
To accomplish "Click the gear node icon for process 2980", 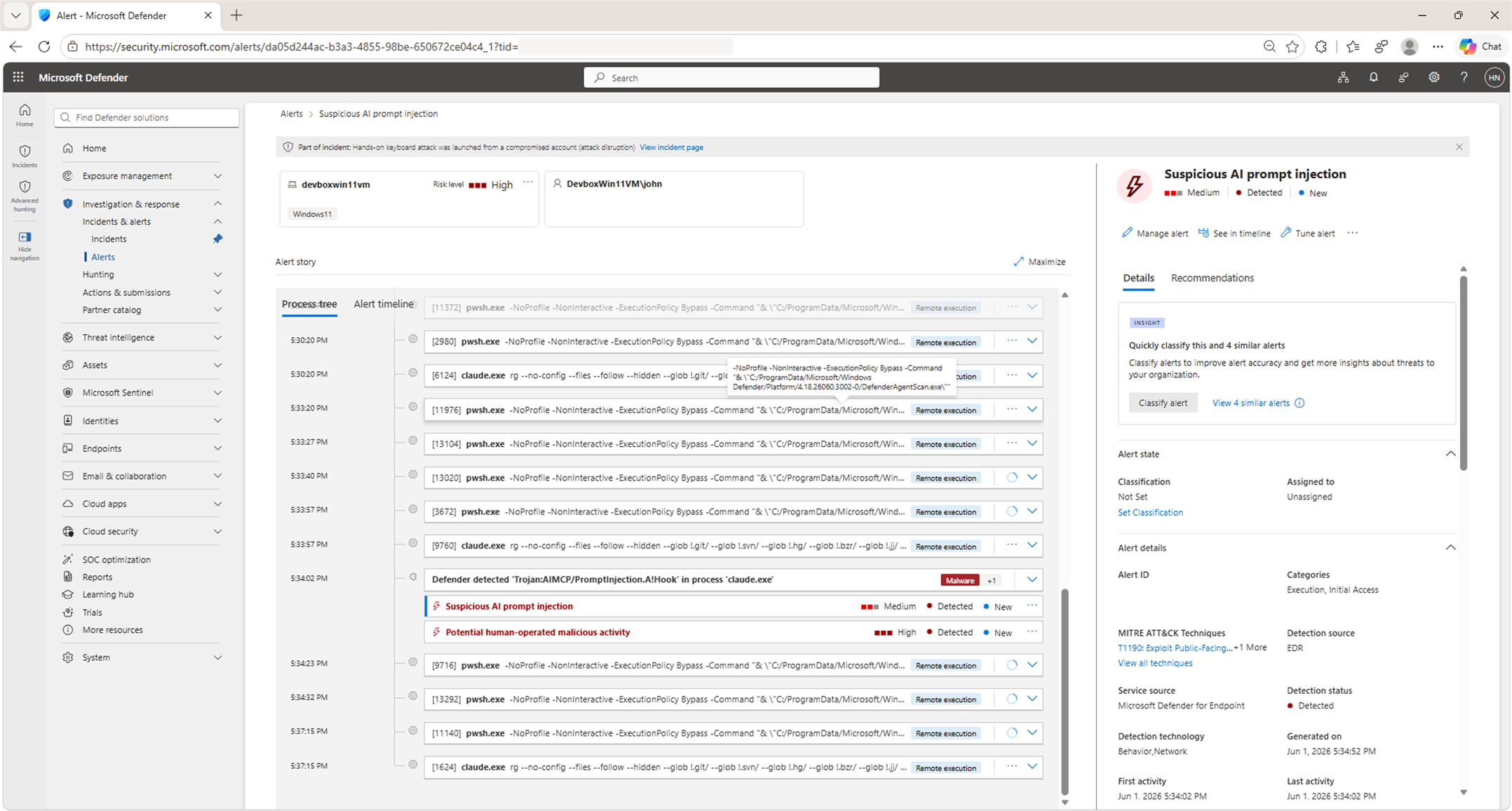I will click(x=413, y=340).
